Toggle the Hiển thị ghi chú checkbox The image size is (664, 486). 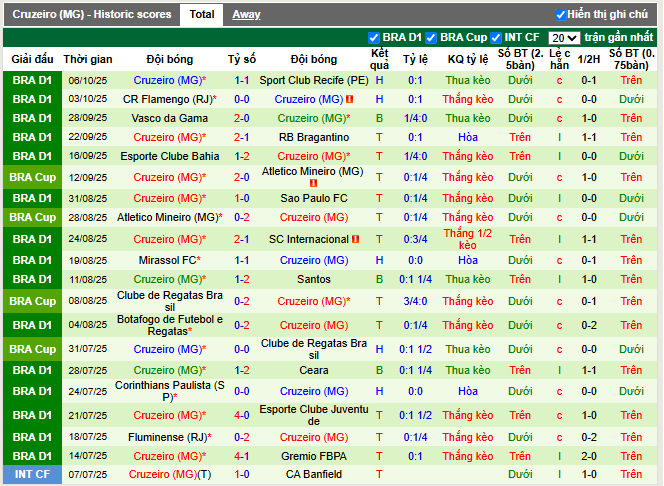tap(561, 15)
